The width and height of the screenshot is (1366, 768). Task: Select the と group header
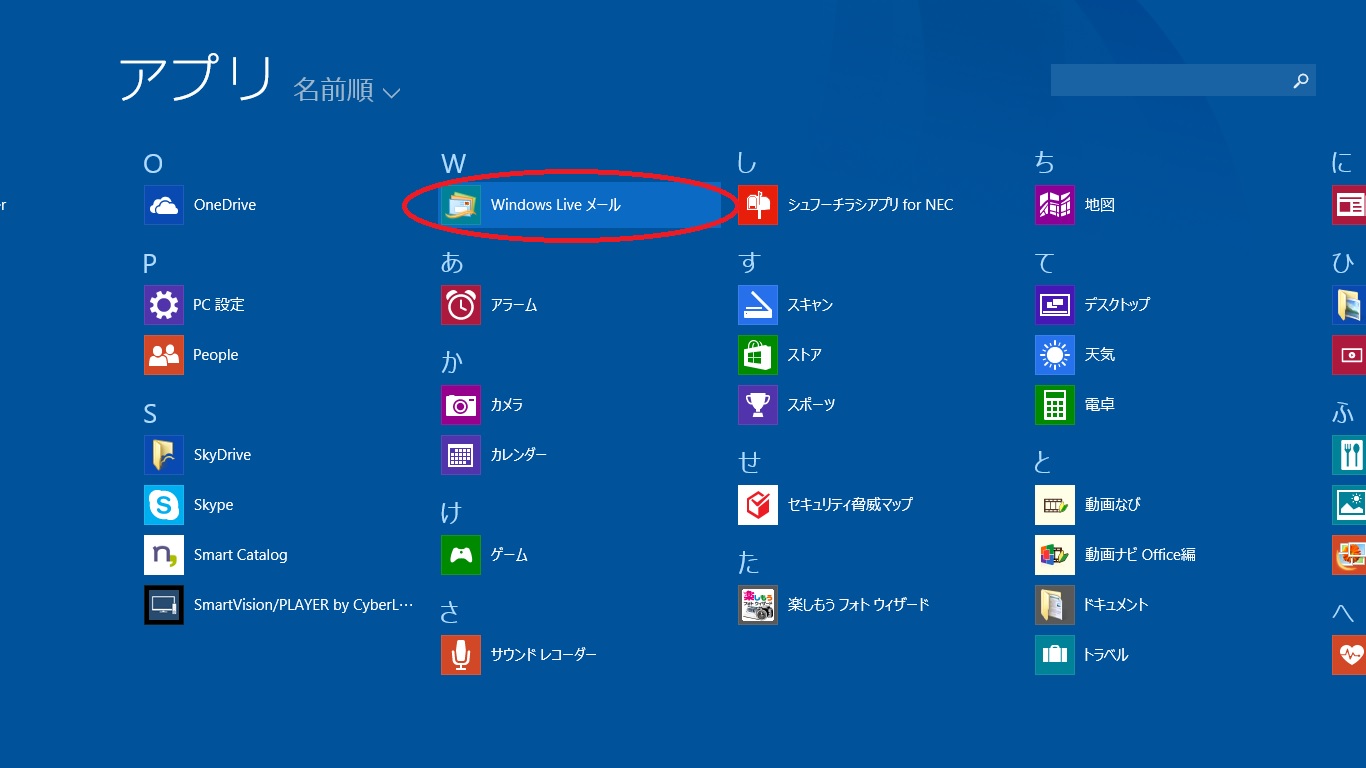click(x=1043, y=462)
